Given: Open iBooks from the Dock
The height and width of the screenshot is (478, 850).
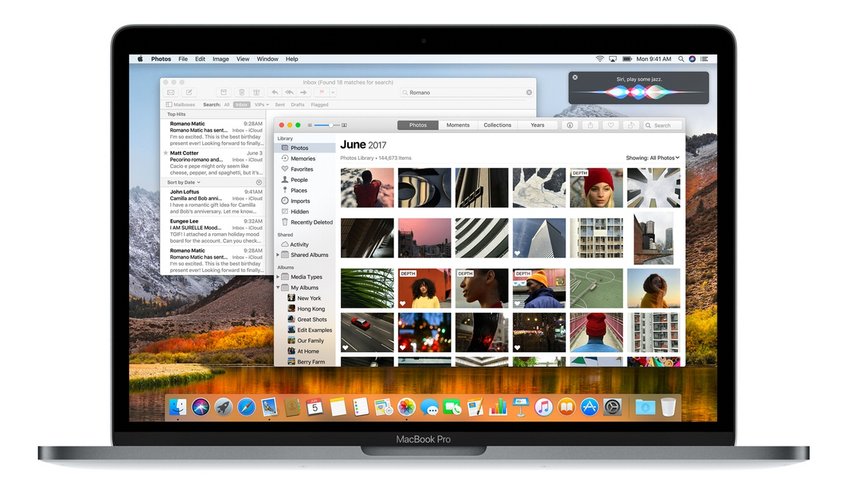Looking at the screenshot, I should click(566, 407).
